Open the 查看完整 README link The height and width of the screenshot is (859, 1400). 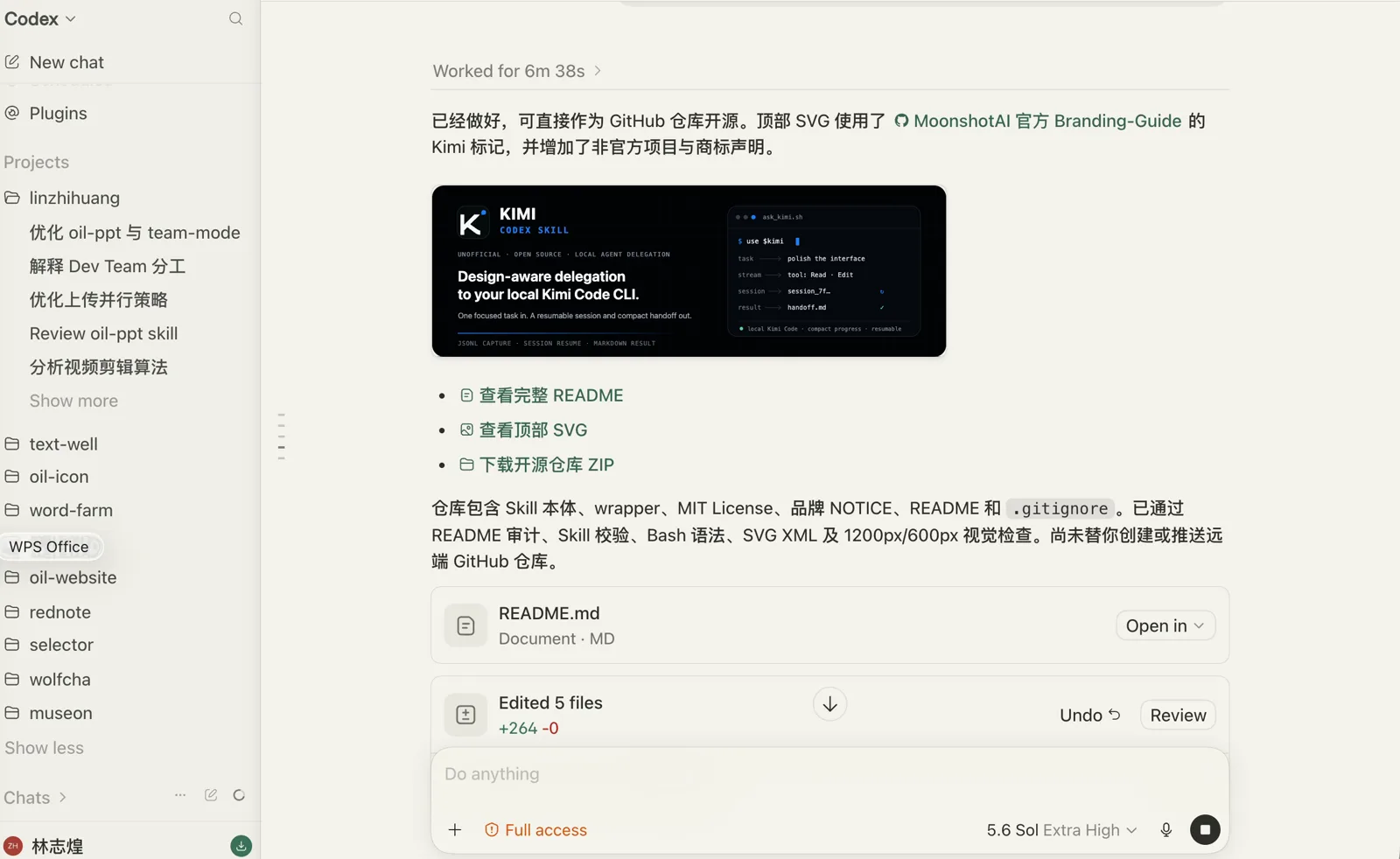pyautogui.click(x=542, y=395)
